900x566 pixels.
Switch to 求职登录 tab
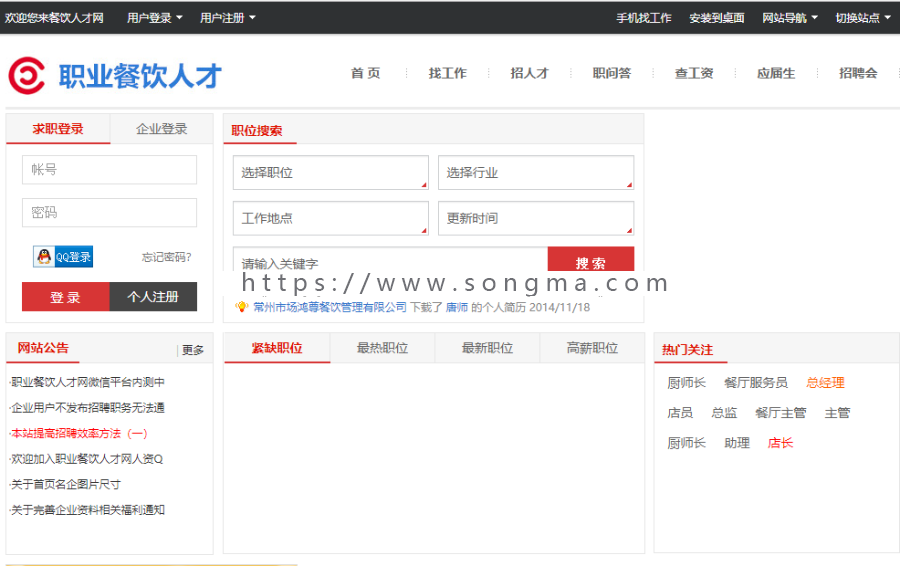(58, 129)
